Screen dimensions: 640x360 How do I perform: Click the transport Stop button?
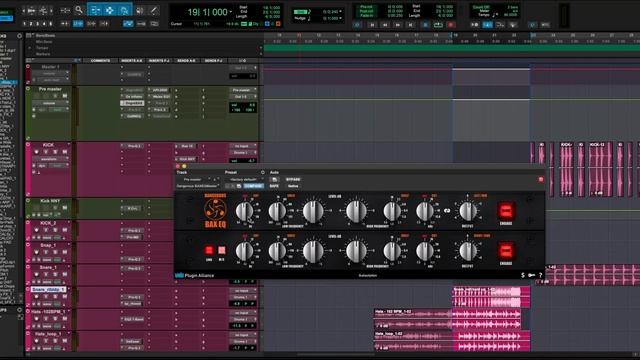[424, 25]
